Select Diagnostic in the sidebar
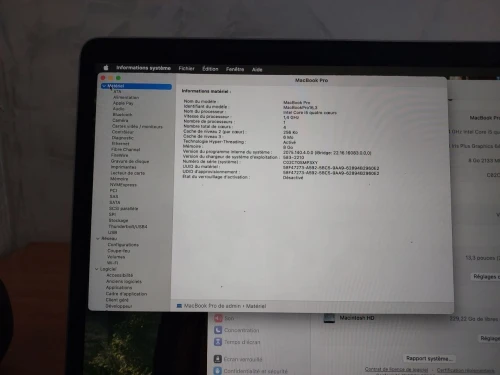The height and width of the screenshot is (375, 500). coord(123,138)
